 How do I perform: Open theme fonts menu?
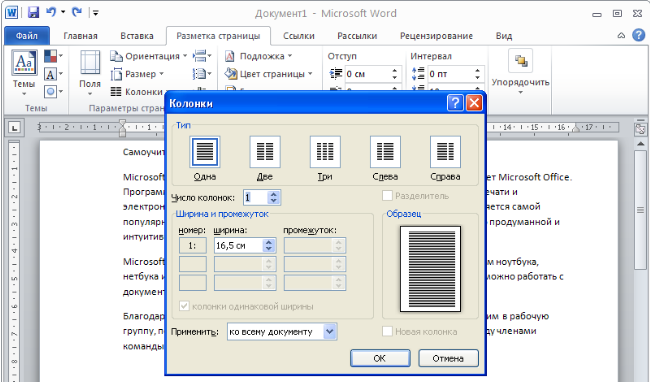(x=53, y=74)
